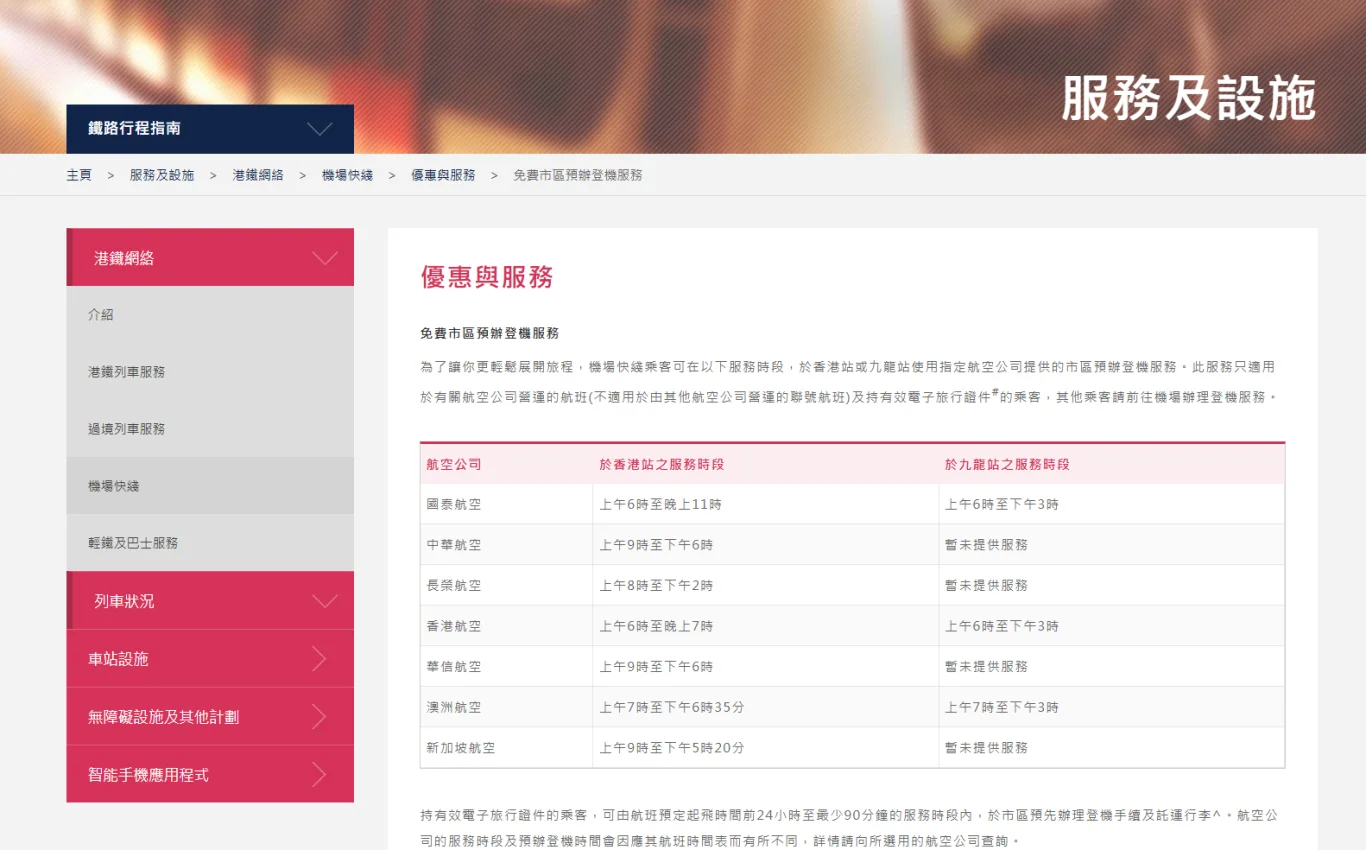Click the 華信航空 table cell
This screenshot has height=850, width=1366.
click(507, 666)
